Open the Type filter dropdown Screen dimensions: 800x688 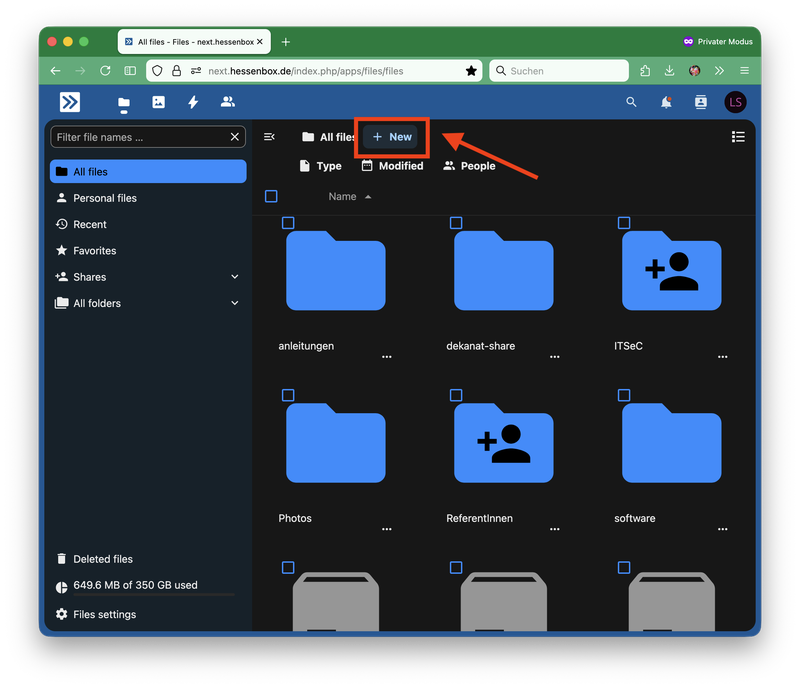[x=320, y=166]
